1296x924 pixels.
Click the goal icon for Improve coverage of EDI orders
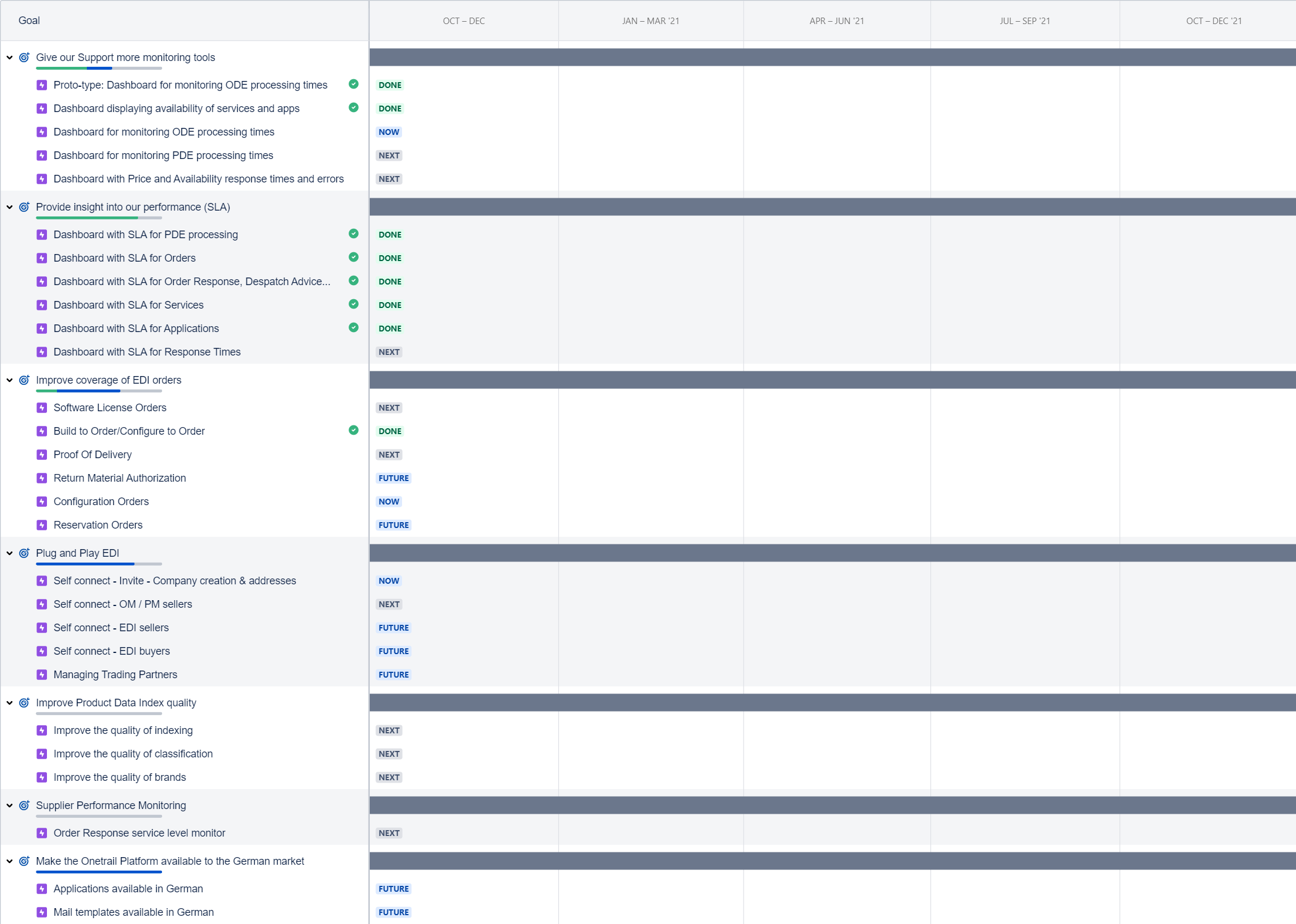point(24,380)
